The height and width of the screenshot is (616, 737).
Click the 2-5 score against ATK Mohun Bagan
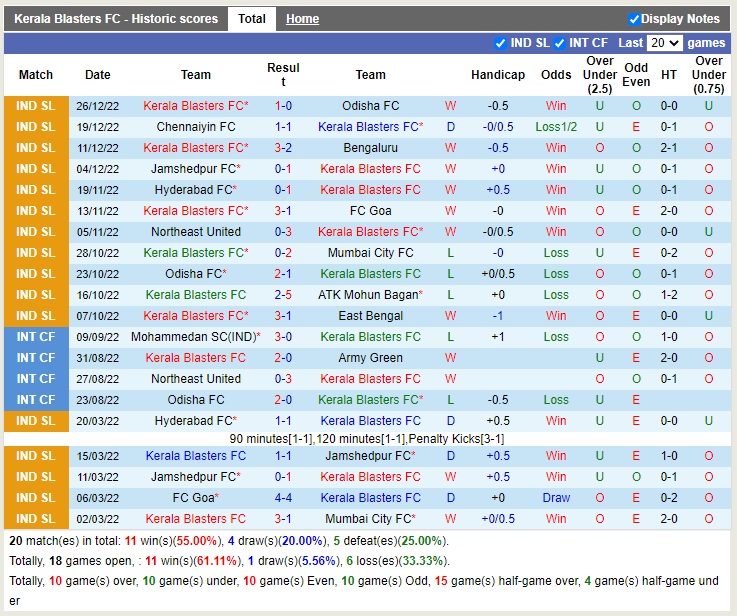coord(283,295)
